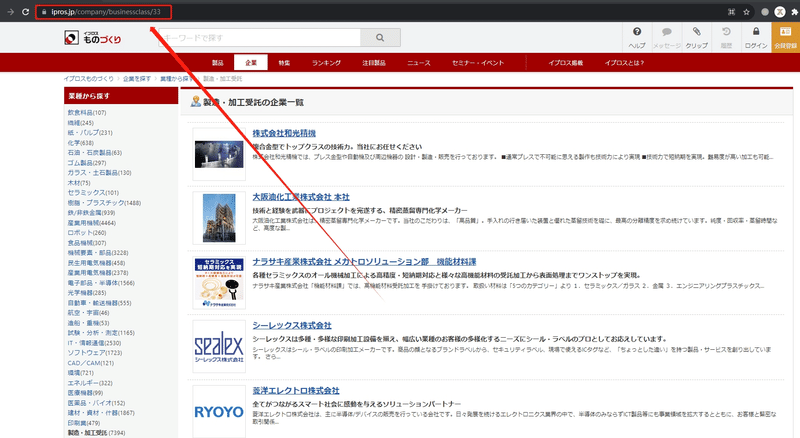Open ゴム製品(297) category
800x438 pixels.
click(x=87, y=162)
